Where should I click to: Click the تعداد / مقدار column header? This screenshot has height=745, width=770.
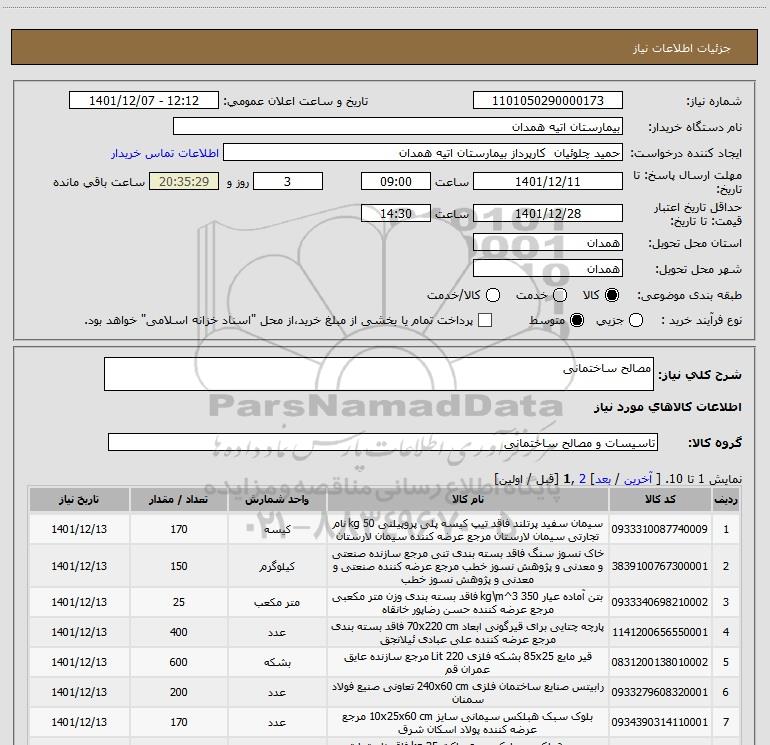pos(178,499)
